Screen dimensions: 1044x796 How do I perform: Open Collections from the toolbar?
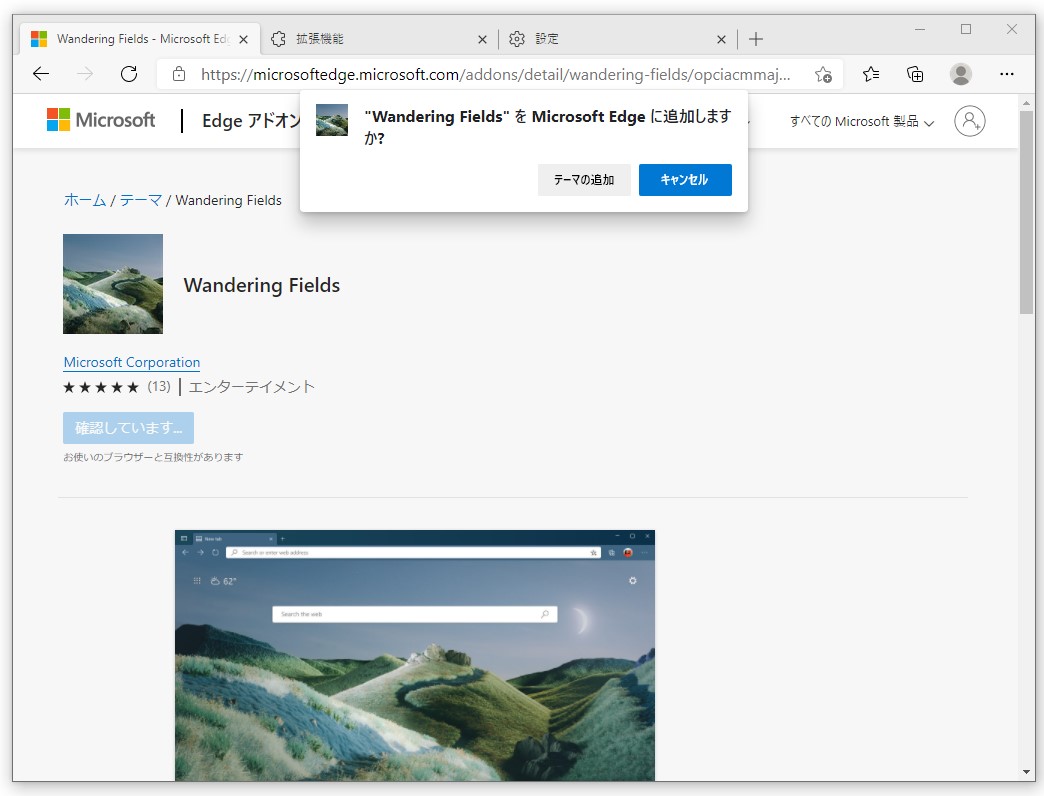915,74
